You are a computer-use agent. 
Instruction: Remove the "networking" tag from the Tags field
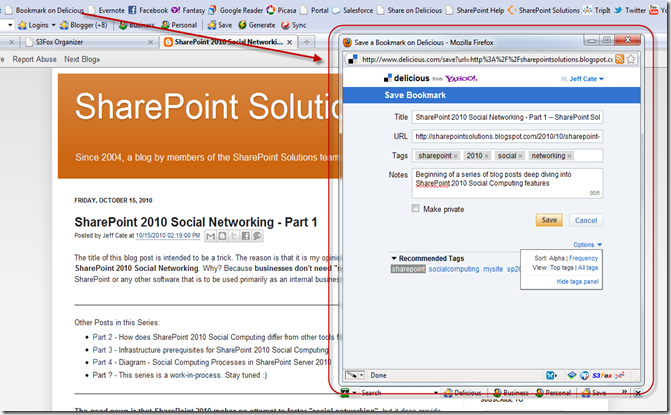568,156
